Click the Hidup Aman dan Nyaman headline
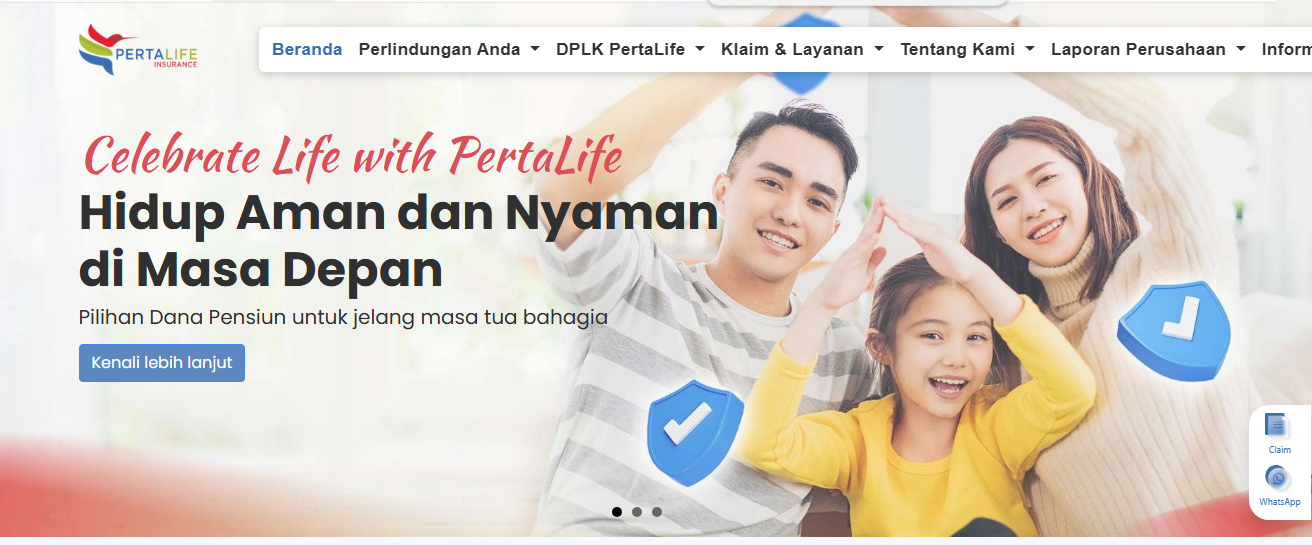 click(x=398, y=213)
